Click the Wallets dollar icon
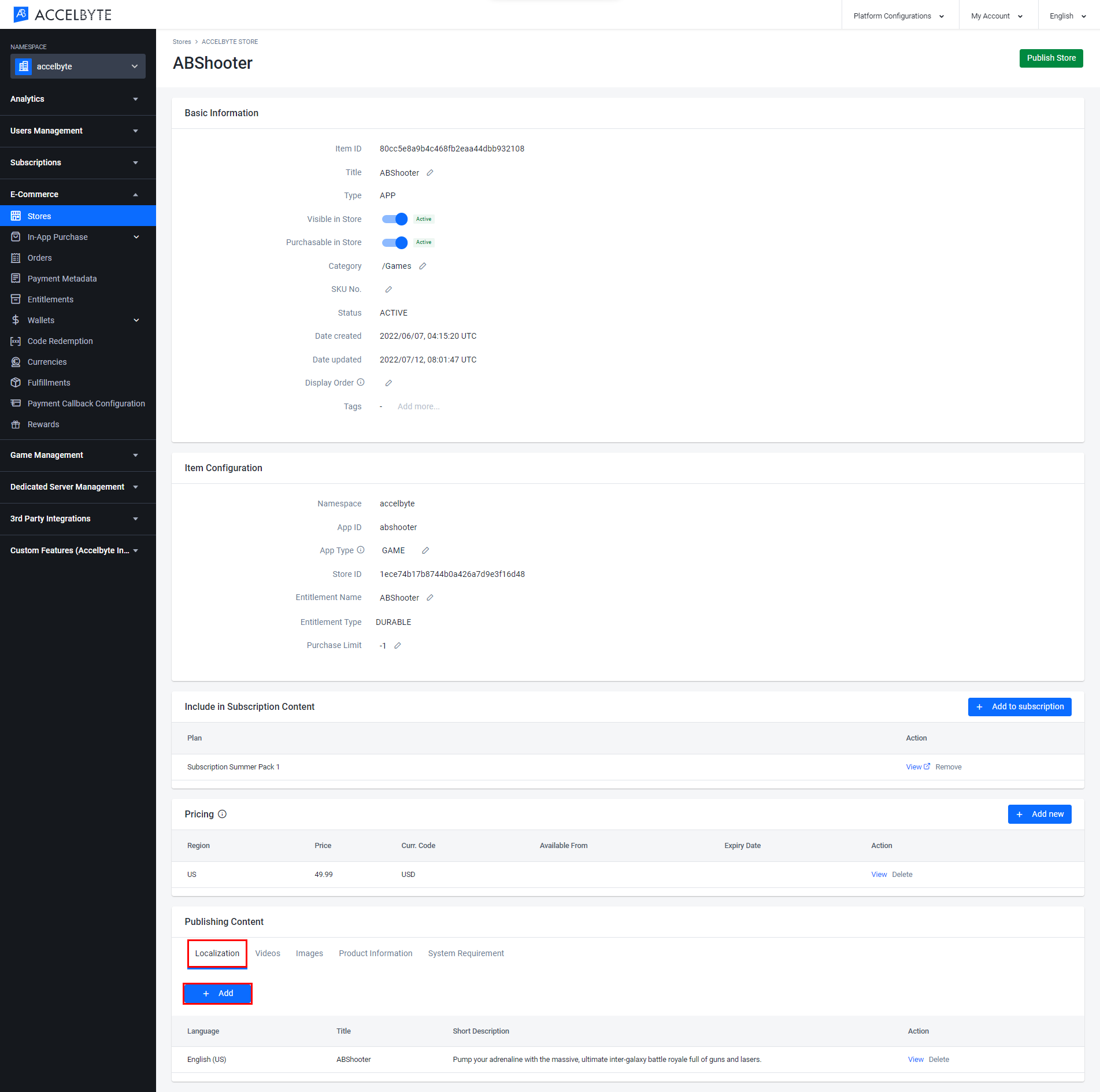This screenshot has height=1092, width=1100. click(x=16, y=320)
